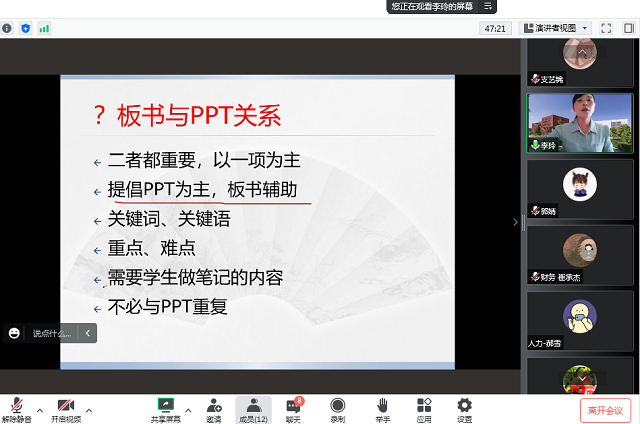Screen dimensions: 640x424
Task: Select the top participant tile 支艺晓
Action: click(580, 63)
